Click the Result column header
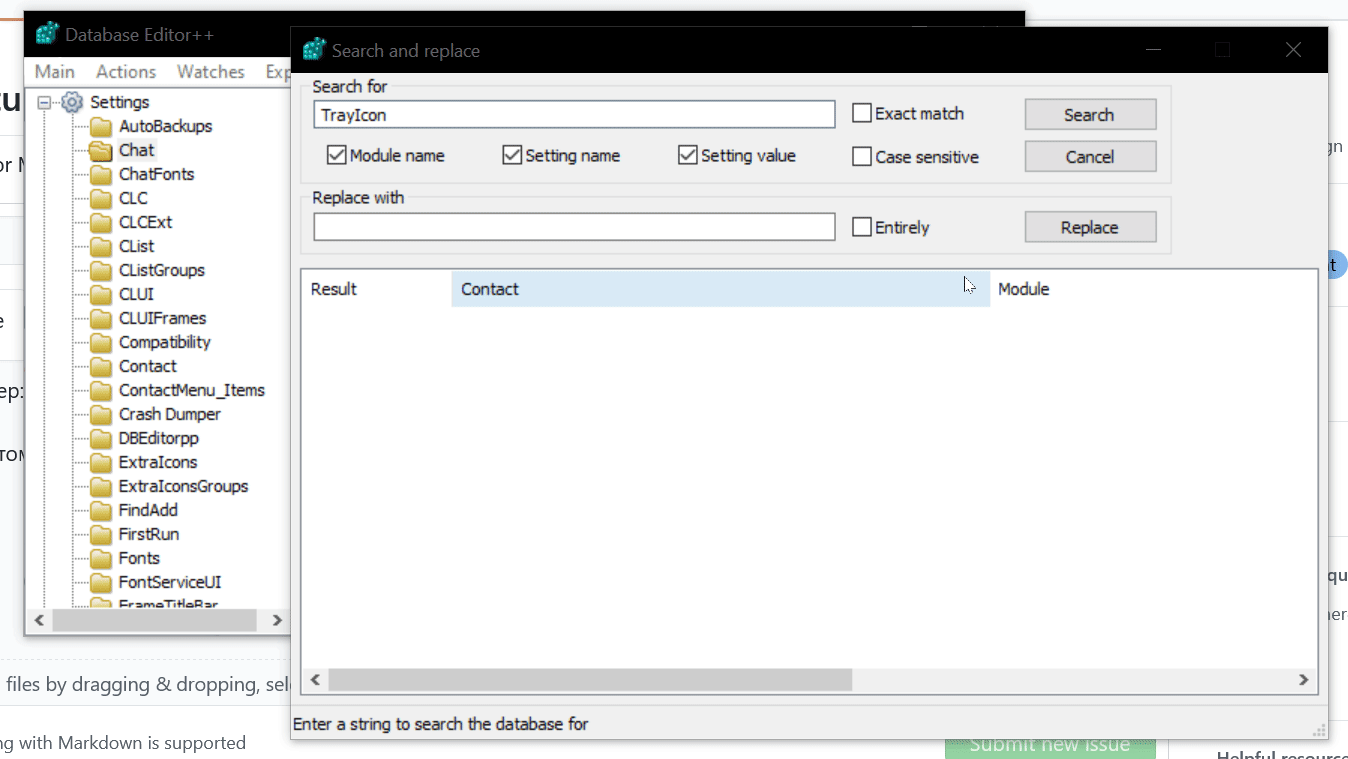 377,289
